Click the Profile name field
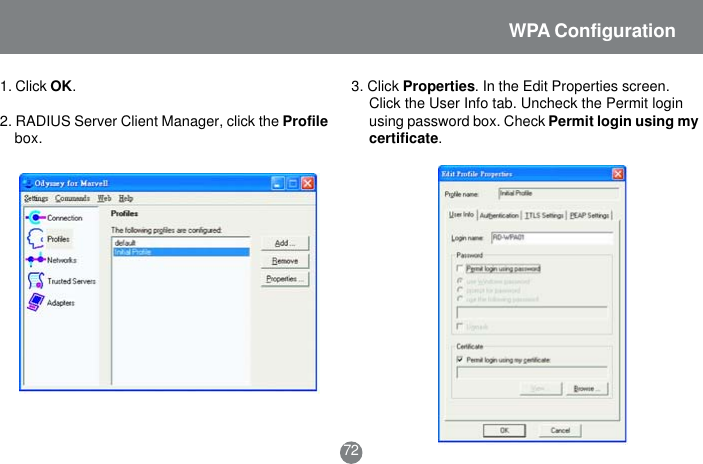 559,193
